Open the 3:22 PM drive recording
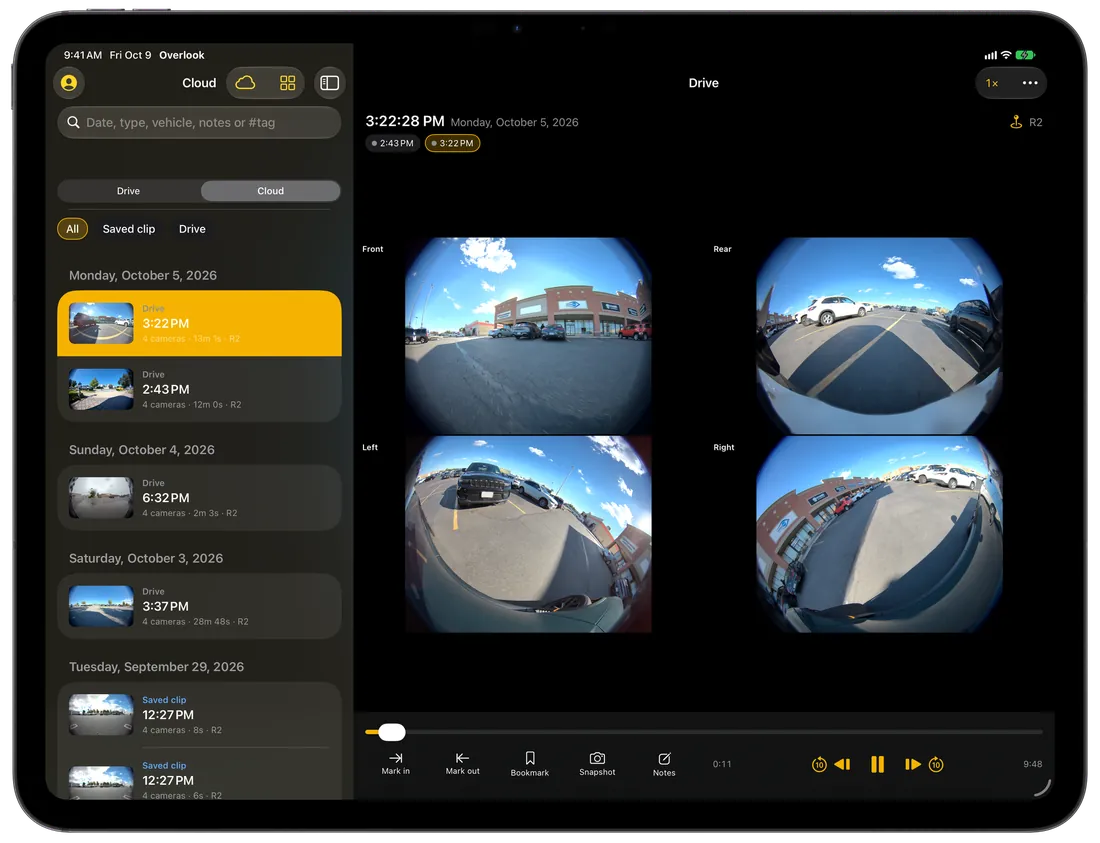 pyautogui.click(x=199, y=323)
